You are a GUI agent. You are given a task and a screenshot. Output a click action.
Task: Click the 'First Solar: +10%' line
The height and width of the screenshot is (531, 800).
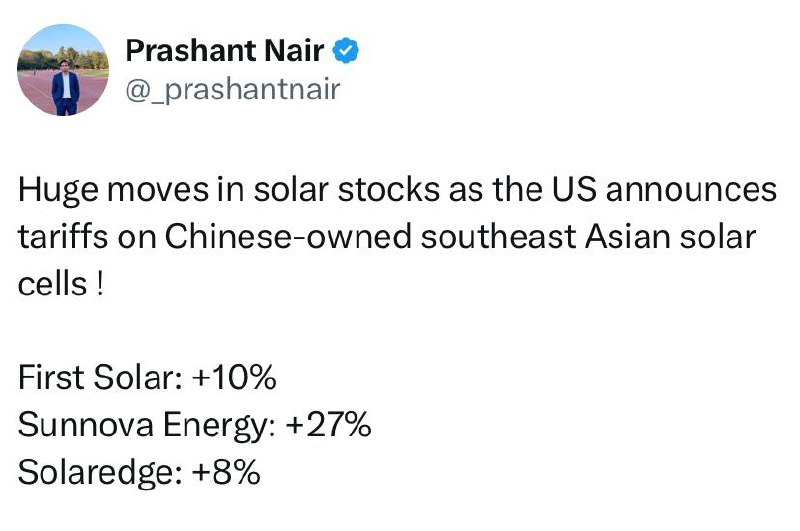pos(147,377)
